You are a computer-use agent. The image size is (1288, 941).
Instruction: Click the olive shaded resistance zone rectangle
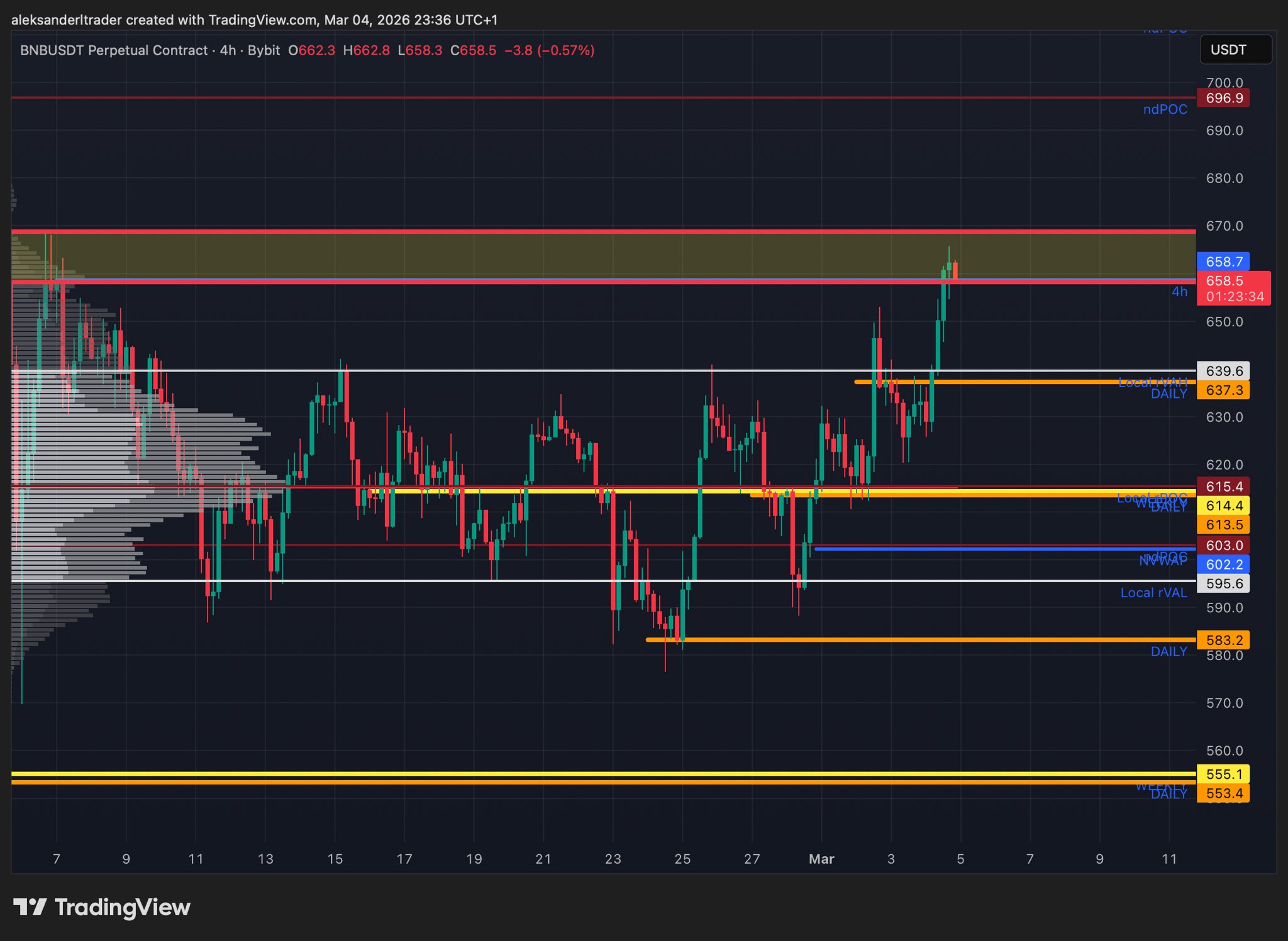[566, 256]
